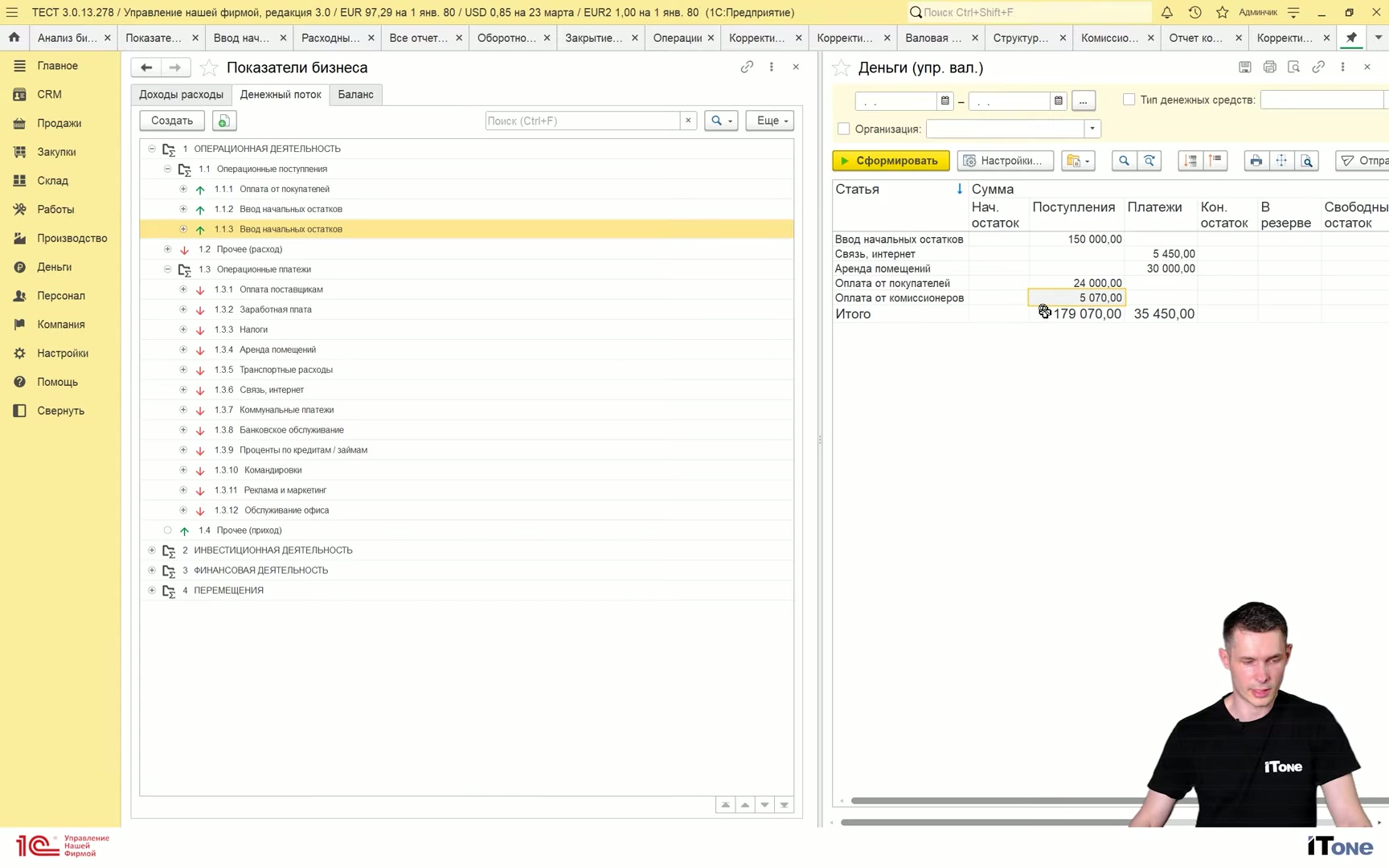This screenshot has height=868, width=1389.
Task: Click save icon in Деньги report header
Action: tap(1244, 67)
